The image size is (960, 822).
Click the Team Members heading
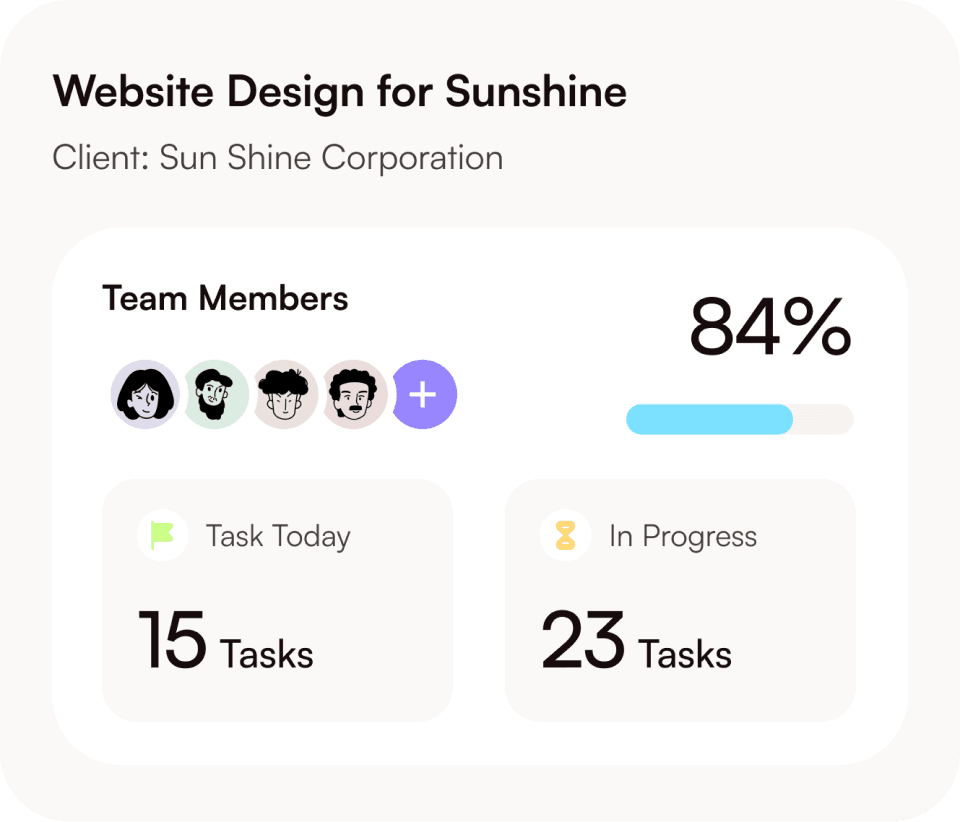click(x=225, y=298)
